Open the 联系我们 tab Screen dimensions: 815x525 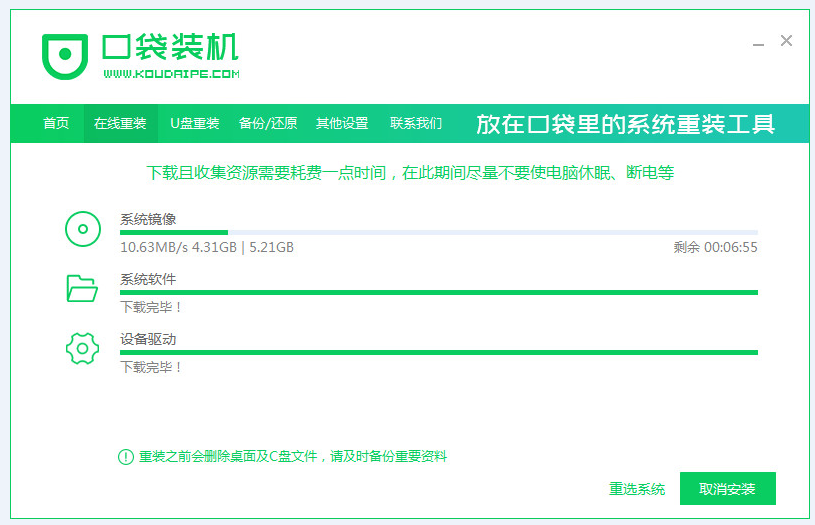(x=416, y=124)
